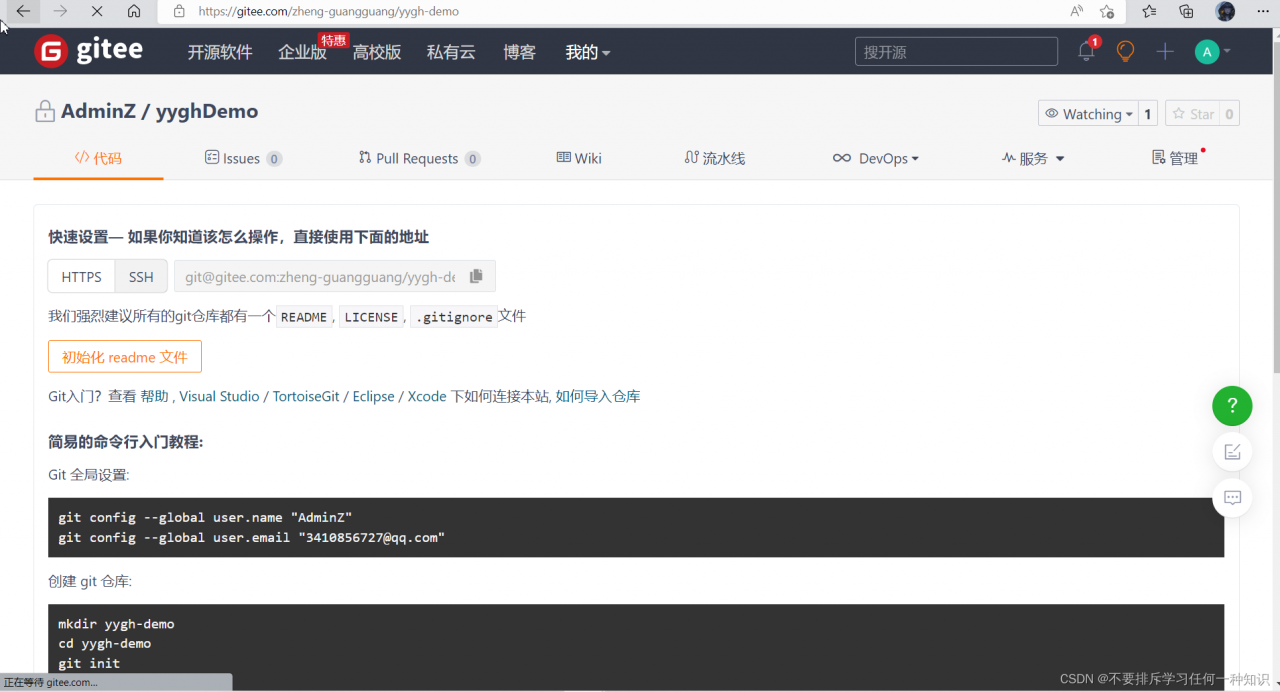Image resolution: width=1280 pixels, height=692 pixels.
Task: Open the notifications bell icon
Action: 1086,51
